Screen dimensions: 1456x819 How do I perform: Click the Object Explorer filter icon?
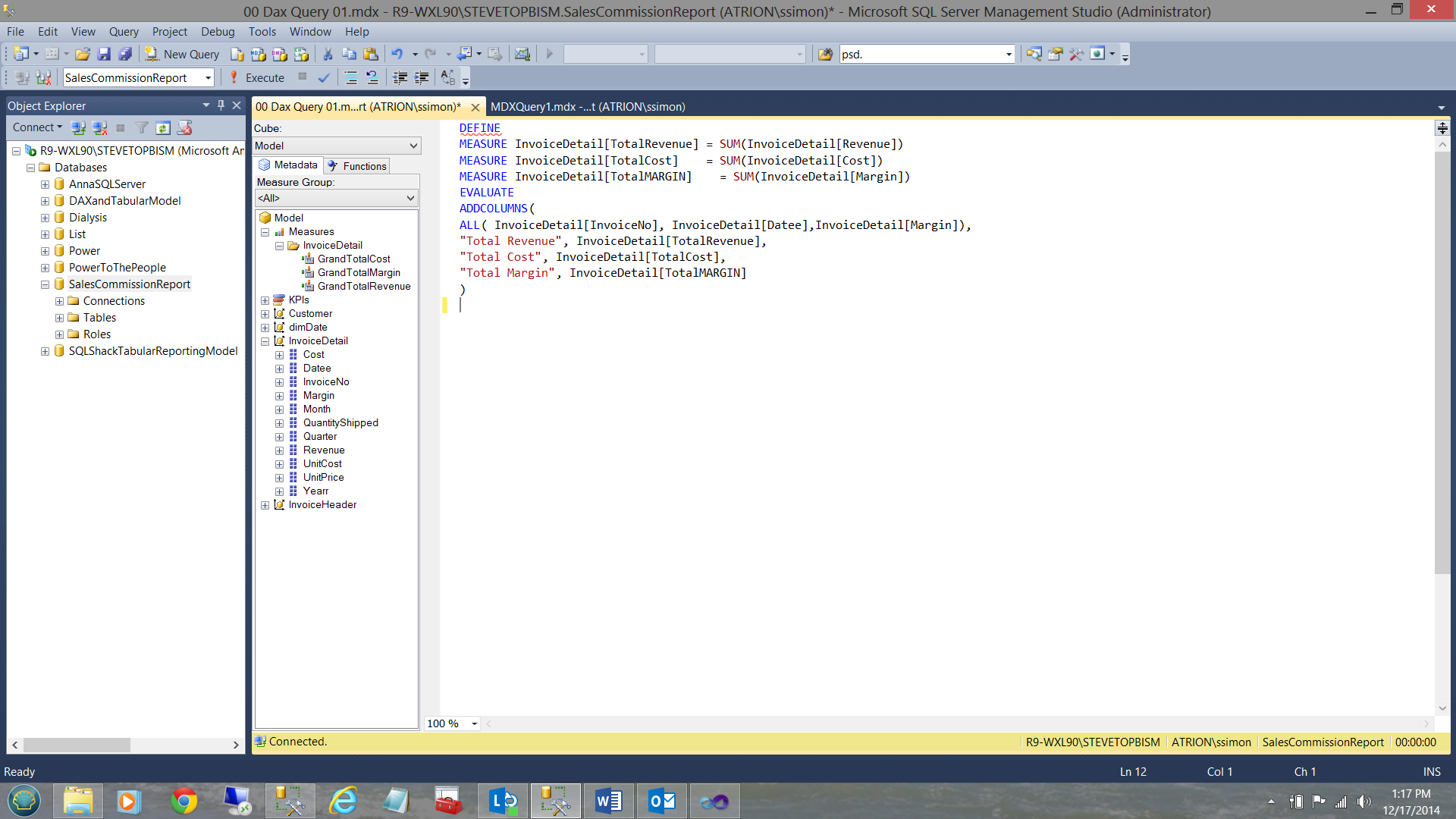point(142,127)
